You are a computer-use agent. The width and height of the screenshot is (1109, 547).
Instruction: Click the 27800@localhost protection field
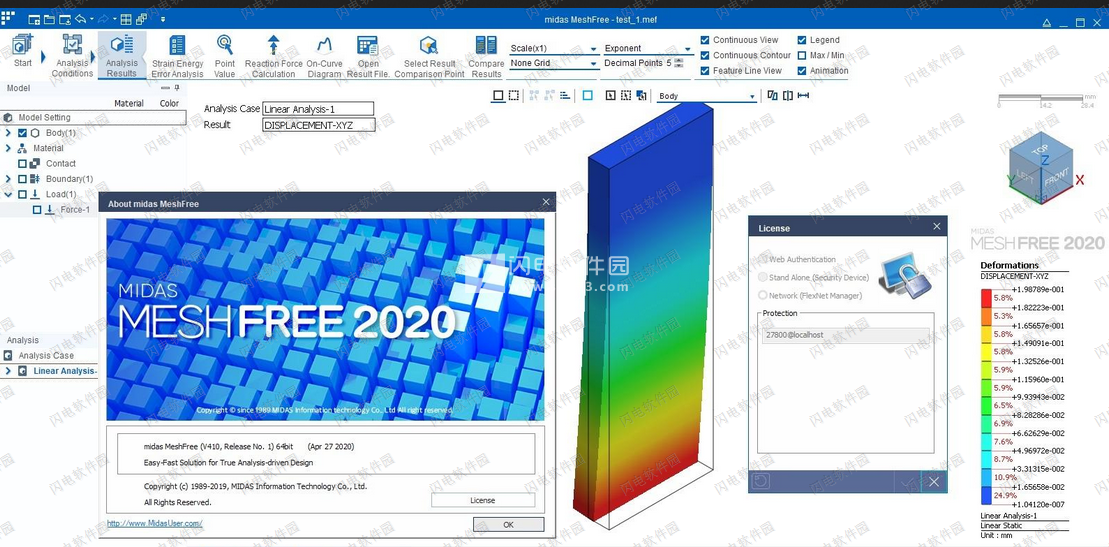point(845,335)
